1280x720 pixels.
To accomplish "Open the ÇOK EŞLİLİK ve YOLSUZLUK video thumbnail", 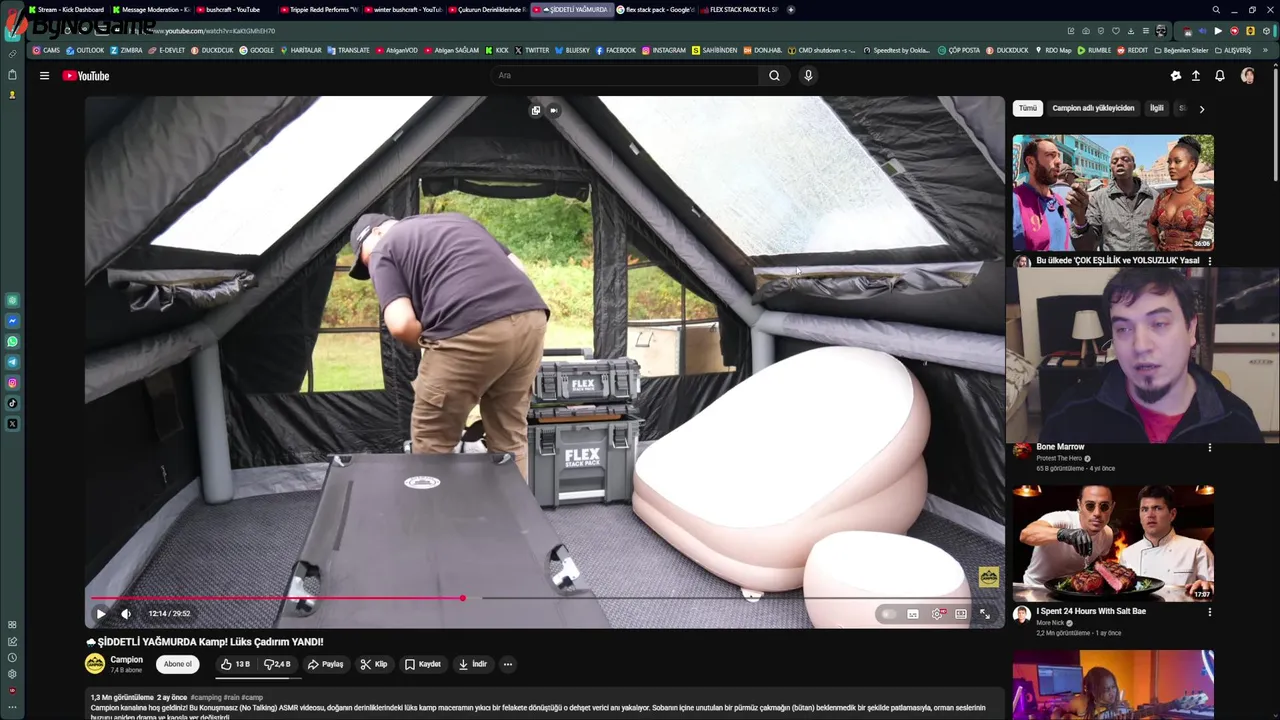I will (x=1113, y=192).
